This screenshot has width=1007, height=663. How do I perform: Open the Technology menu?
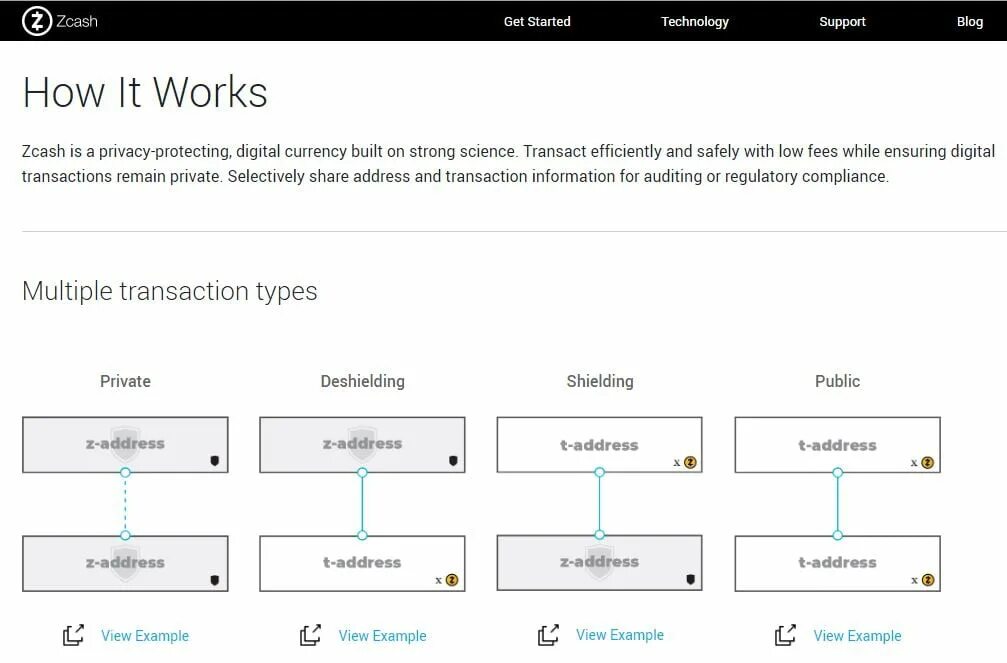695,21
